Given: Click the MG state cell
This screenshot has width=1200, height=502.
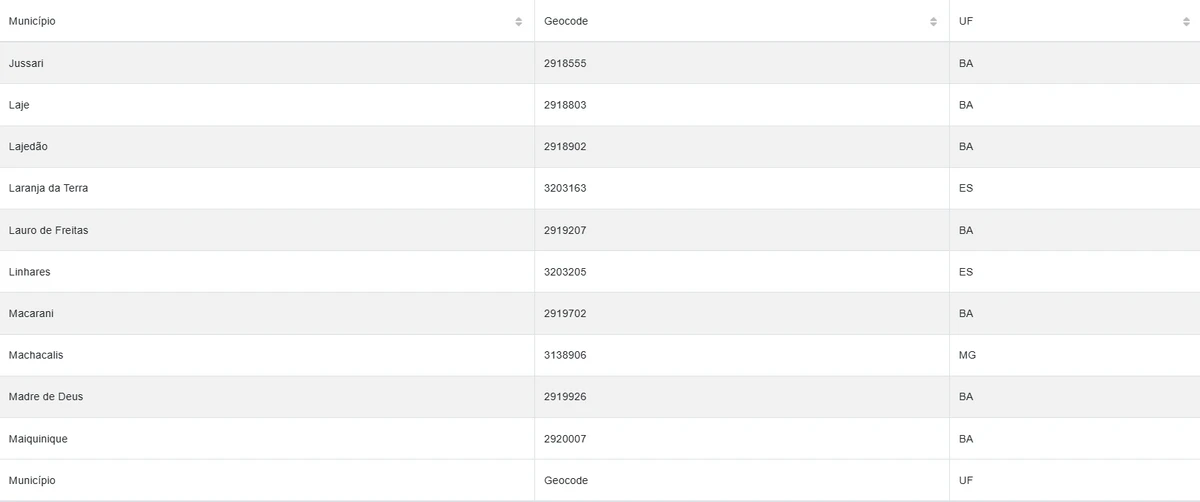Looking at the screenshot, I should 967,355.
